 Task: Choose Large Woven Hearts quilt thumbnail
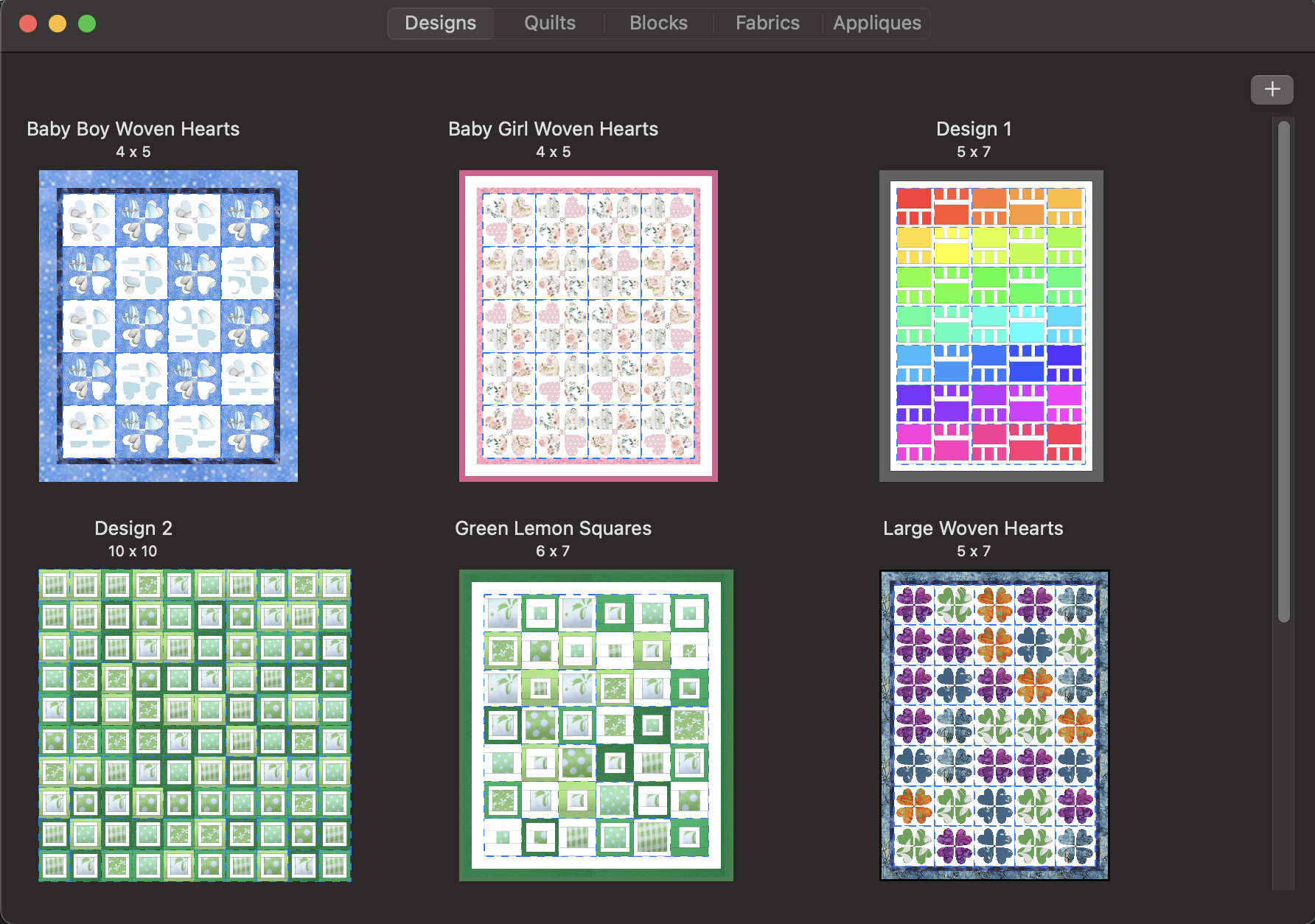tap(994, 725)
